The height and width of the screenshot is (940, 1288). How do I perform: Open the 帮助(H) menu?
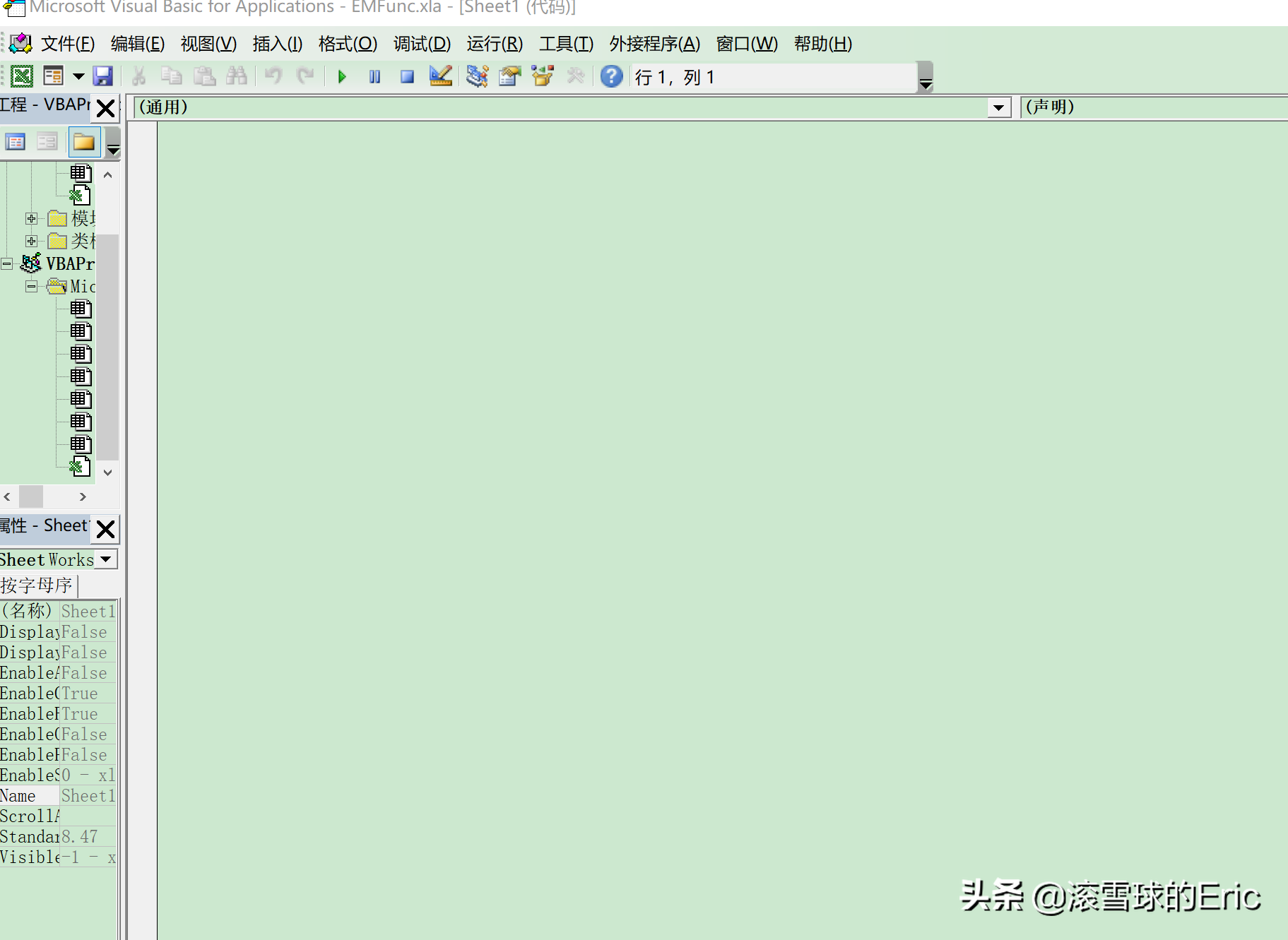tap(823, 44)
